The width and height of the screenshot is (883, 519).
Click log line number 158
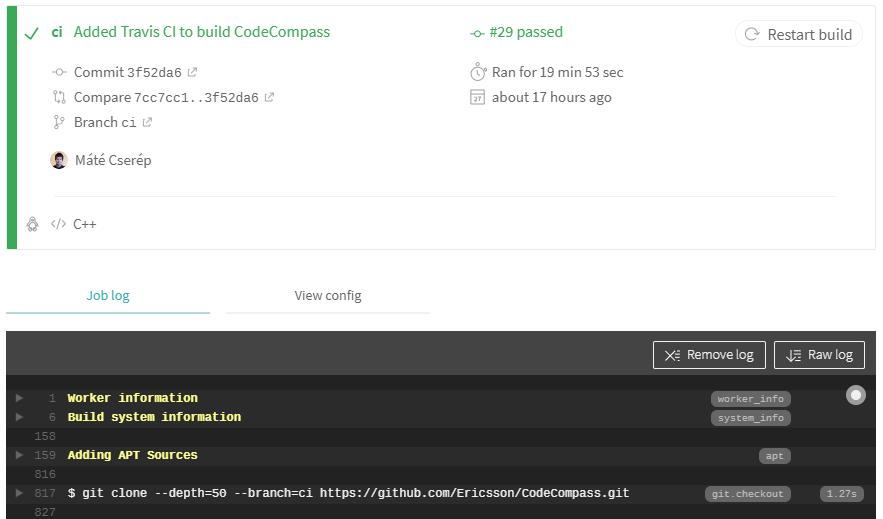(44, 436)
